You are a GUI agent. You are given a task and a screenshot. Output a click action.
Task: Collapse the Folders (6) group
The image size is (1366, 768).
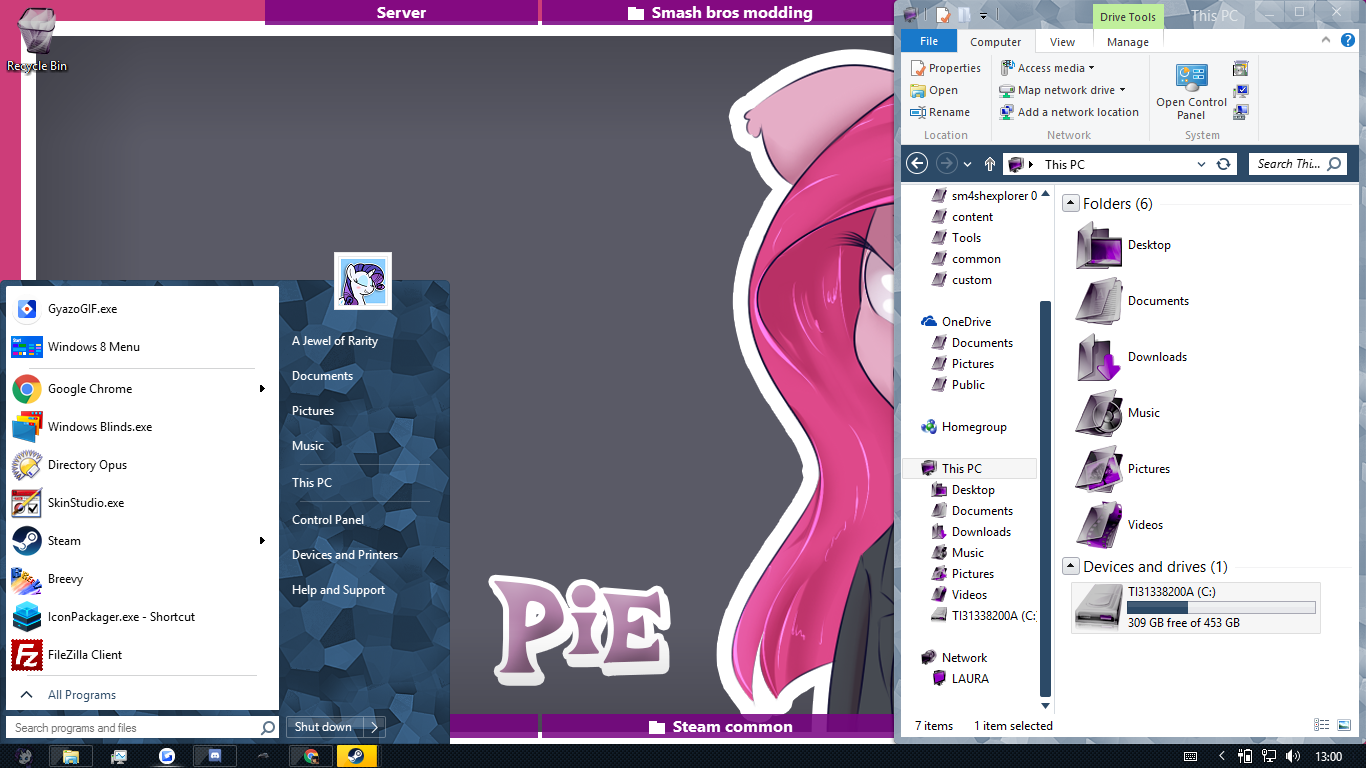tap(1071, 203)
